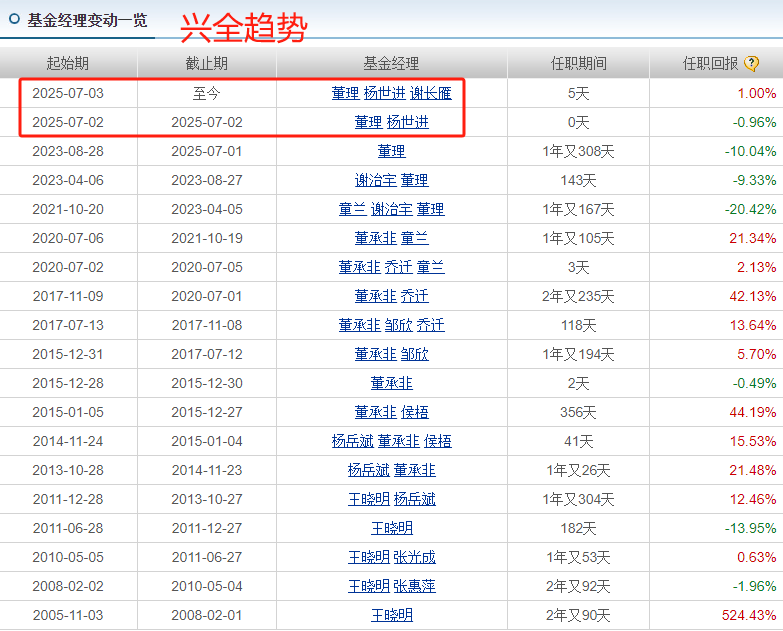This screenshot has width=783, height=631.
Task: Select the -1.96% return value
Action: point(755,586)
